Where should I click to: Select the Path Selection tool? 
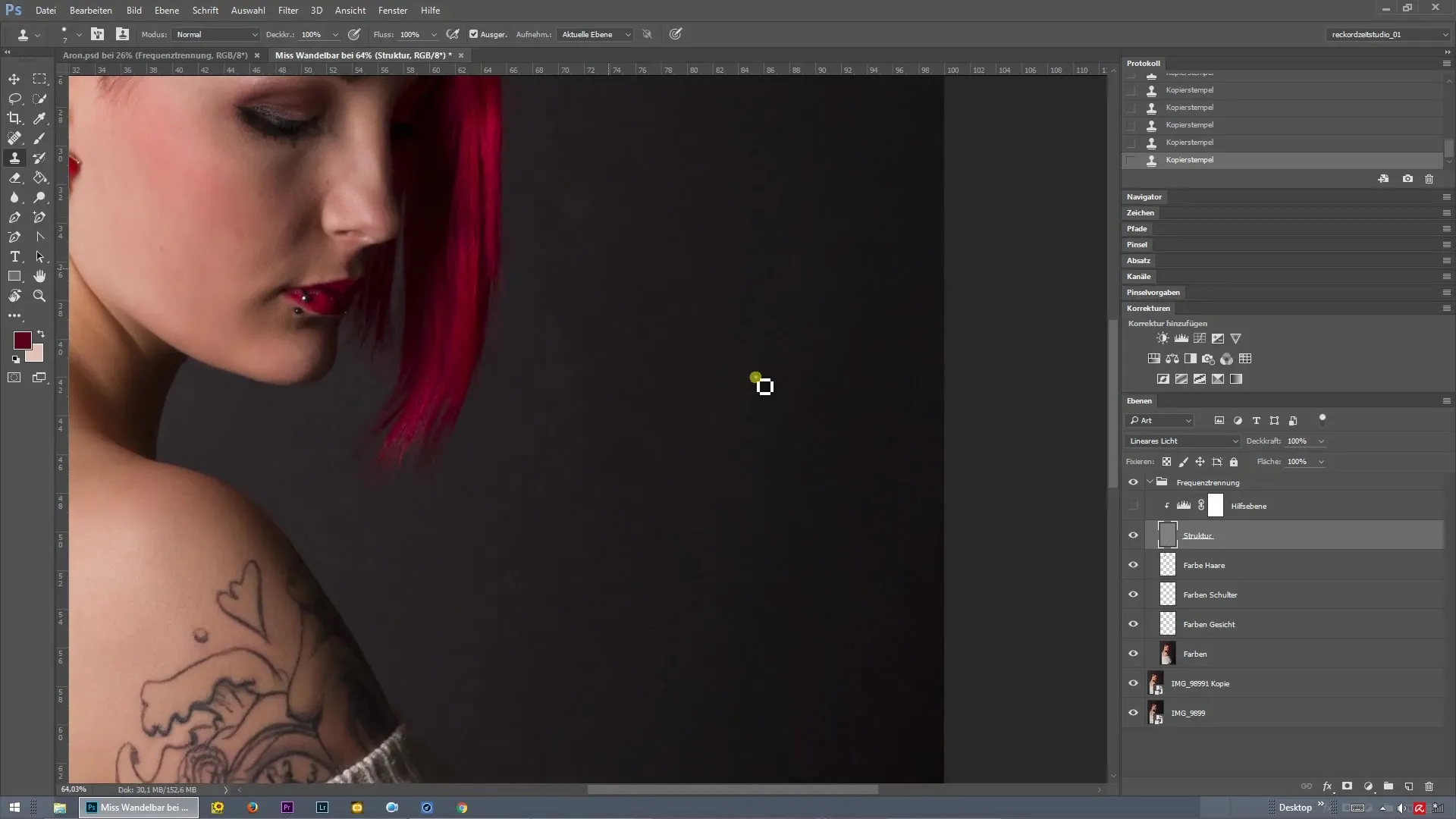(x=39, y=256)
